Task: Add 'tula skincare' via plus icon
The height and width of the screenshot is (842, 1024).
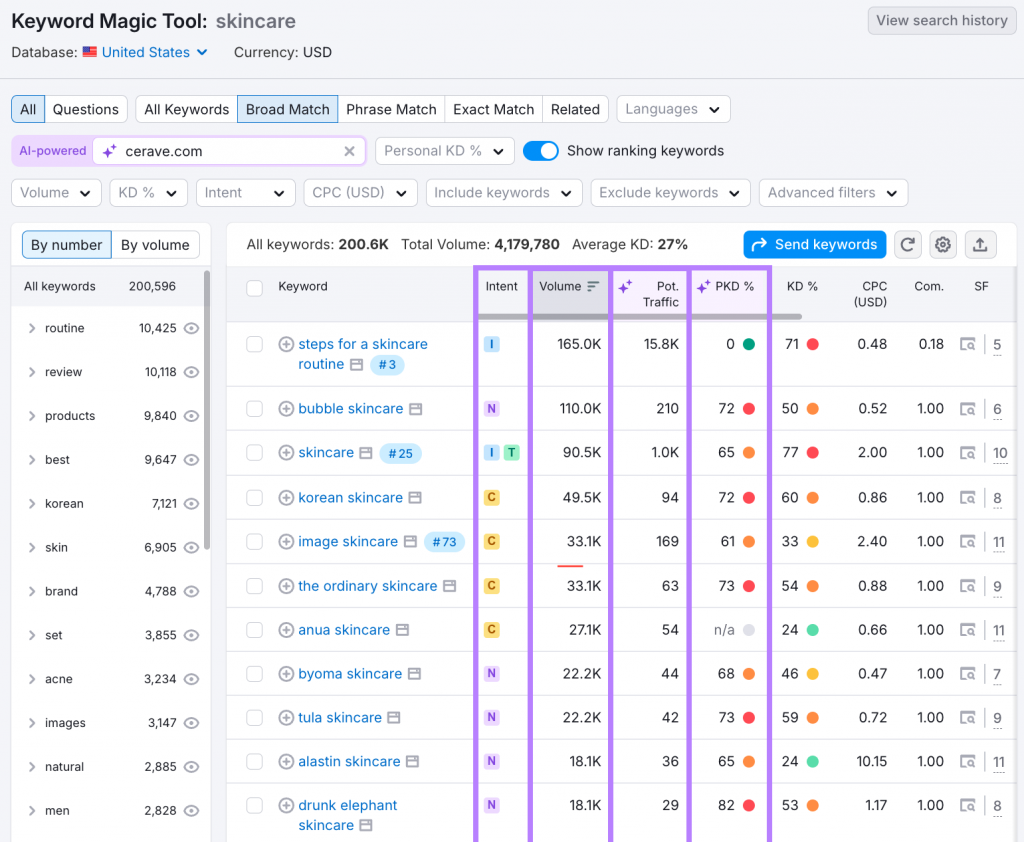Action: point(286,718)
